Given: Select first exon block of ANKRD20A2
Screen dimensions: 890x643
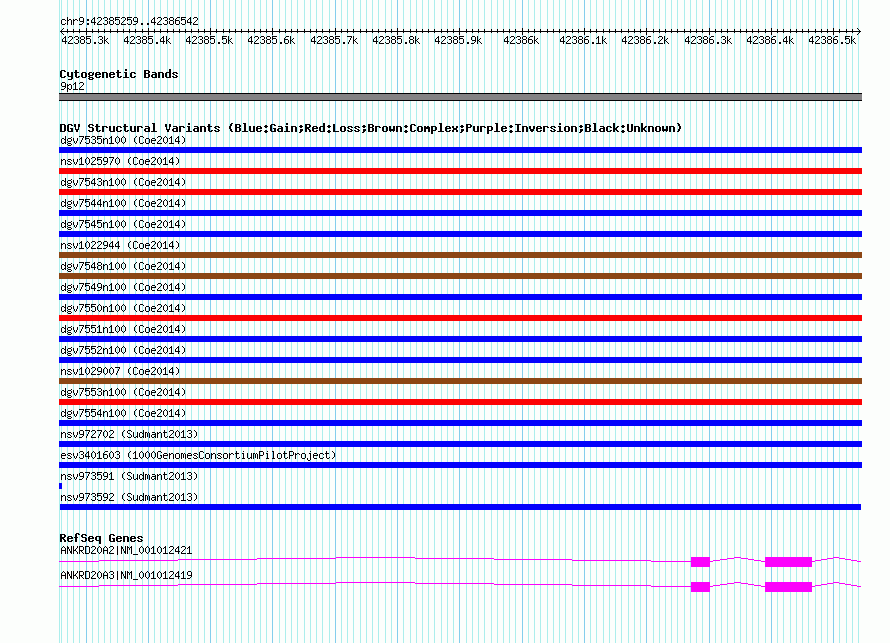Looking at the screenshot, I should 700,562.
